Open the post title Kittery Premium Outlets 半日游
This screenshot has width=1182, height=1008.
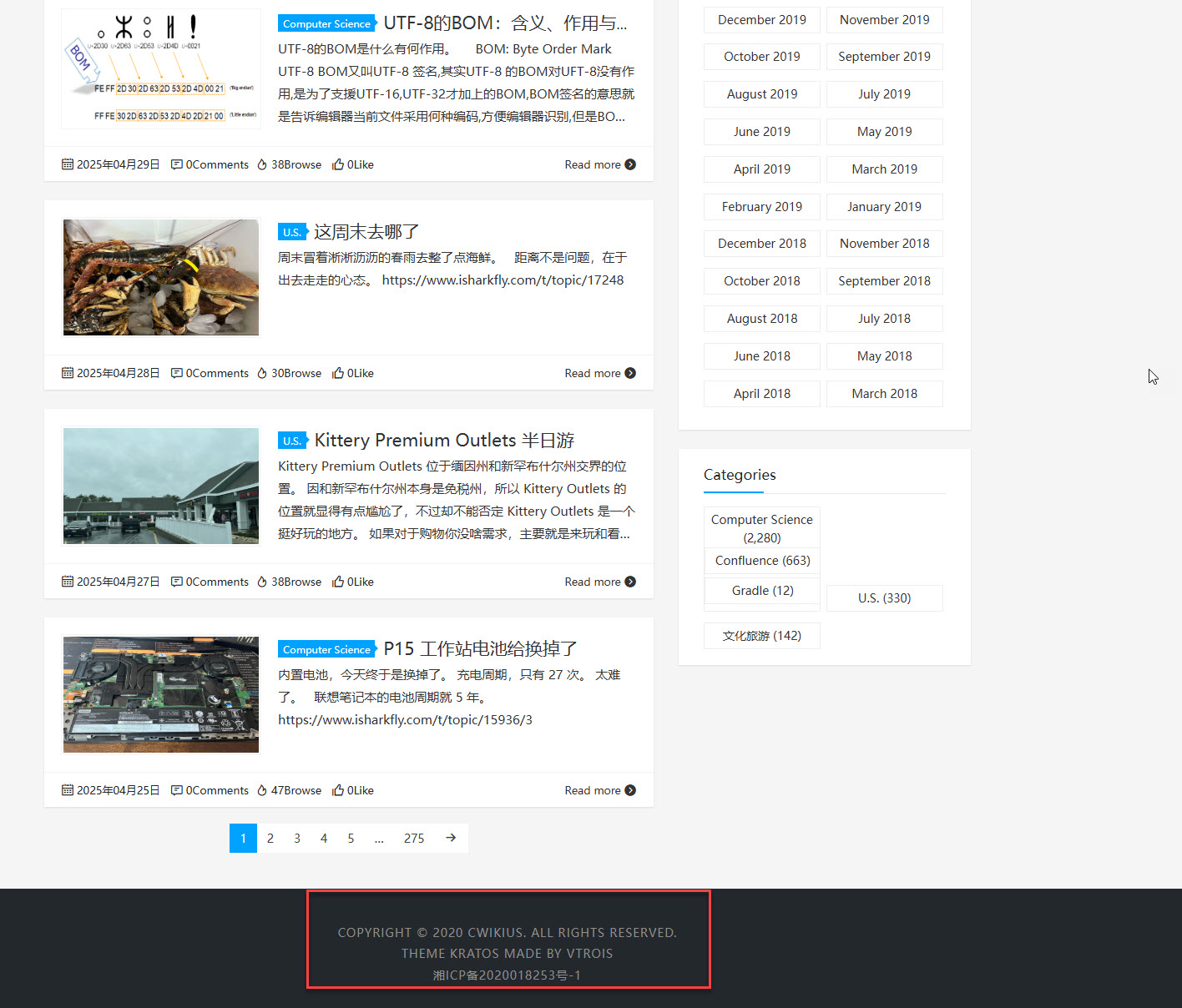pos(444,440)
